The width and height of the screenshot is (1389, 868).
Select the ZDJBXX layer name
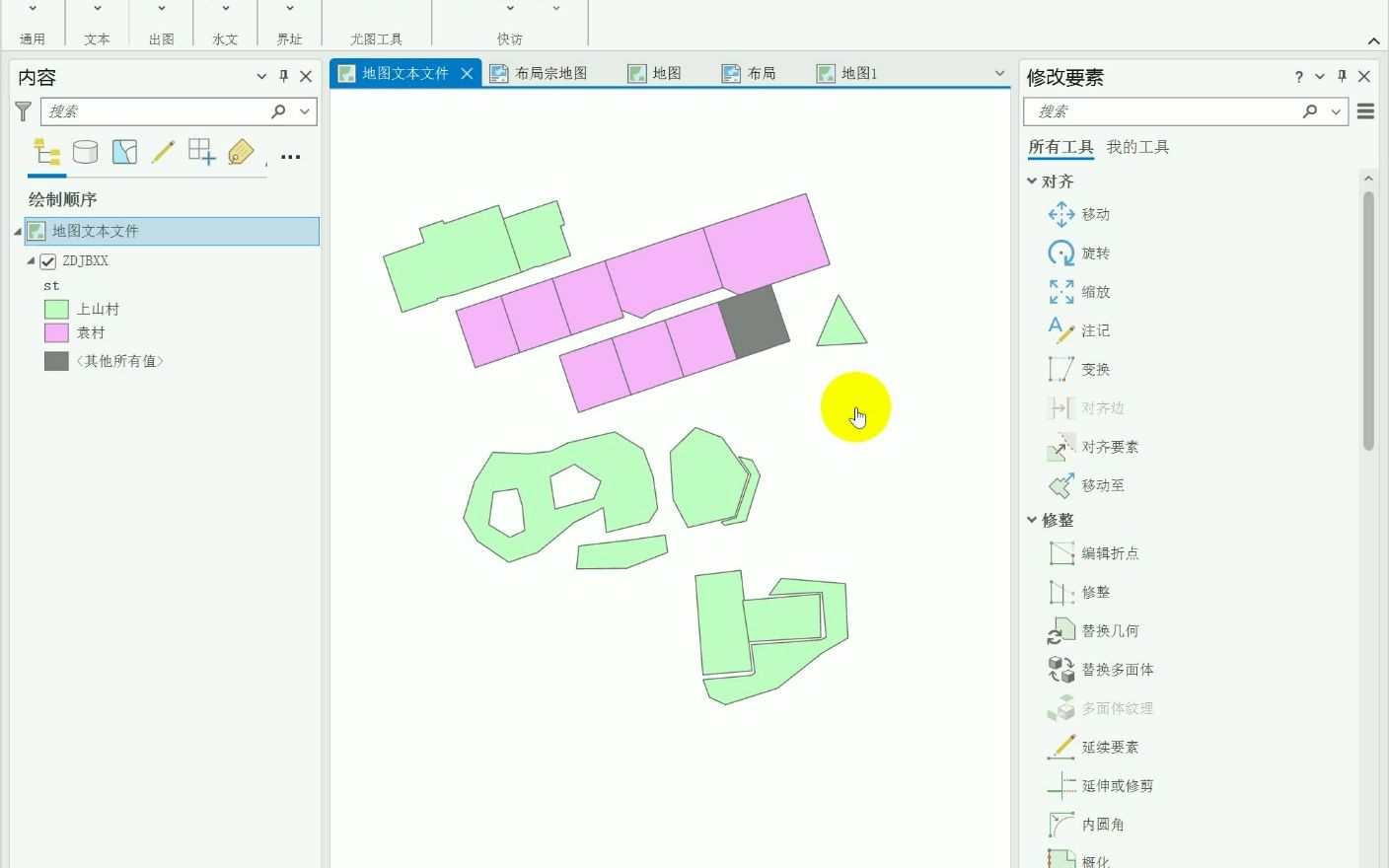pyautogui.click(x=86, y=261)
